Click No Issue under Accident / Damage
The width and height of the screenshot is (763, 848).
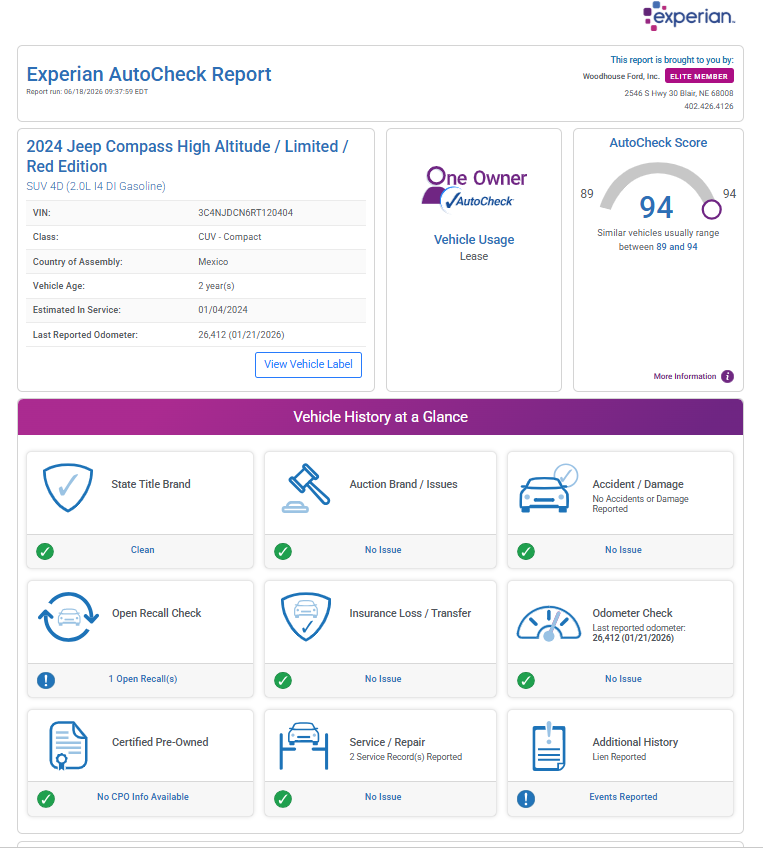tap(623, 549)
